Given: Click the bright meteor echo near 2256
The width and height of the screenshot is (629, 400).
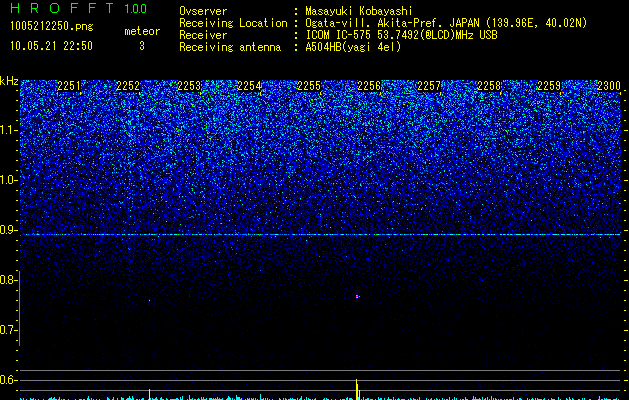Looking at the screenshot, I should pyautogui.click(x=357, y=297).
